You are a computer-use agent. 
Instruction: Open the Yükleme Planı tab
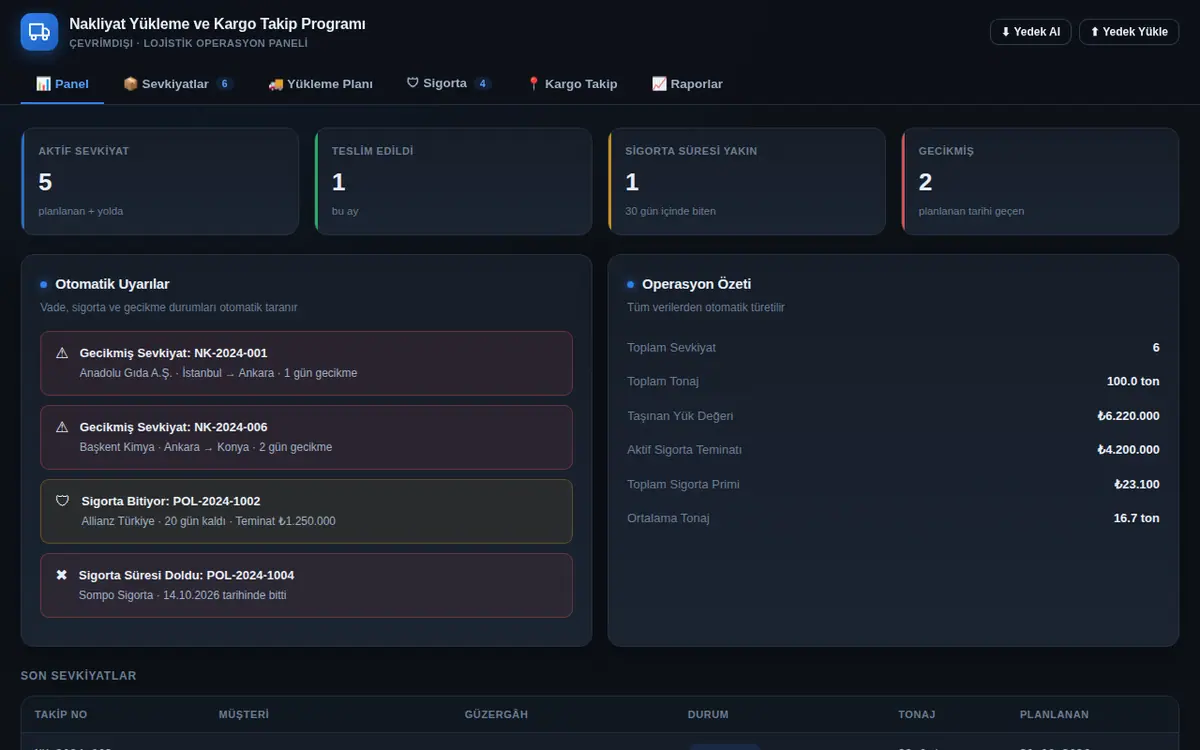[320, 84]
